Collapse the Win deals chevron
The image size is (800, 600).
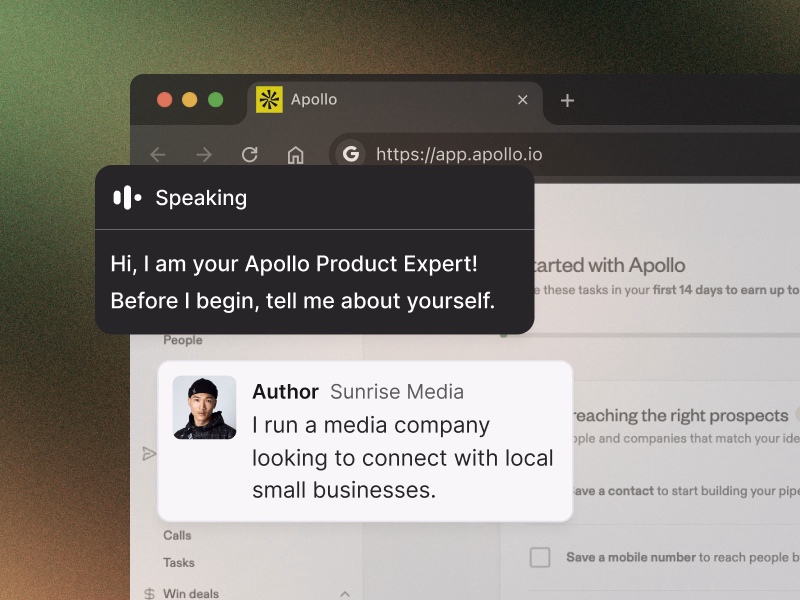click(345, 594)
